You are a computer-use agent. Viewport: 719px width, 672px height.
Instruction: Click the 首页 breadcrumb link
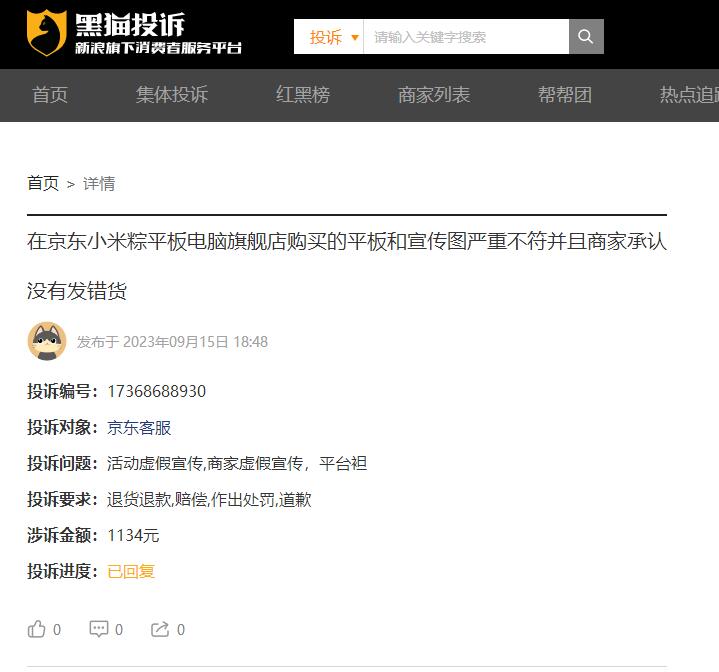click(x=43, y=183)
